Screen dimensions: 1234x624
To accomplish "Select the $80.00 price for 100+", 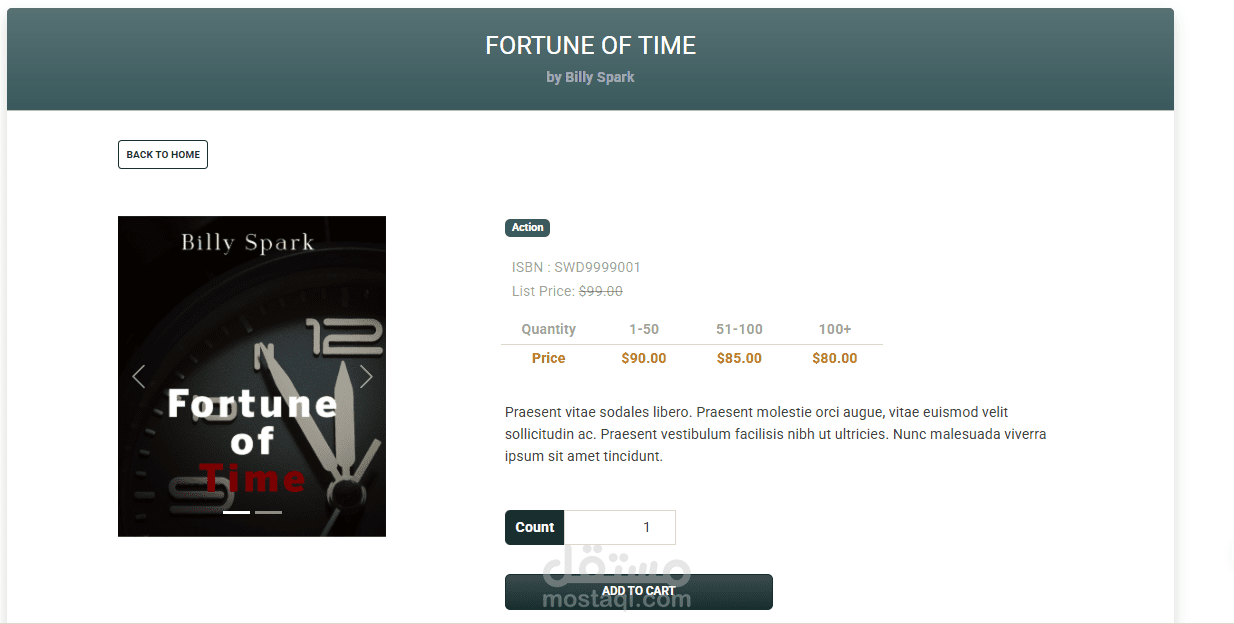I will 835,358.
